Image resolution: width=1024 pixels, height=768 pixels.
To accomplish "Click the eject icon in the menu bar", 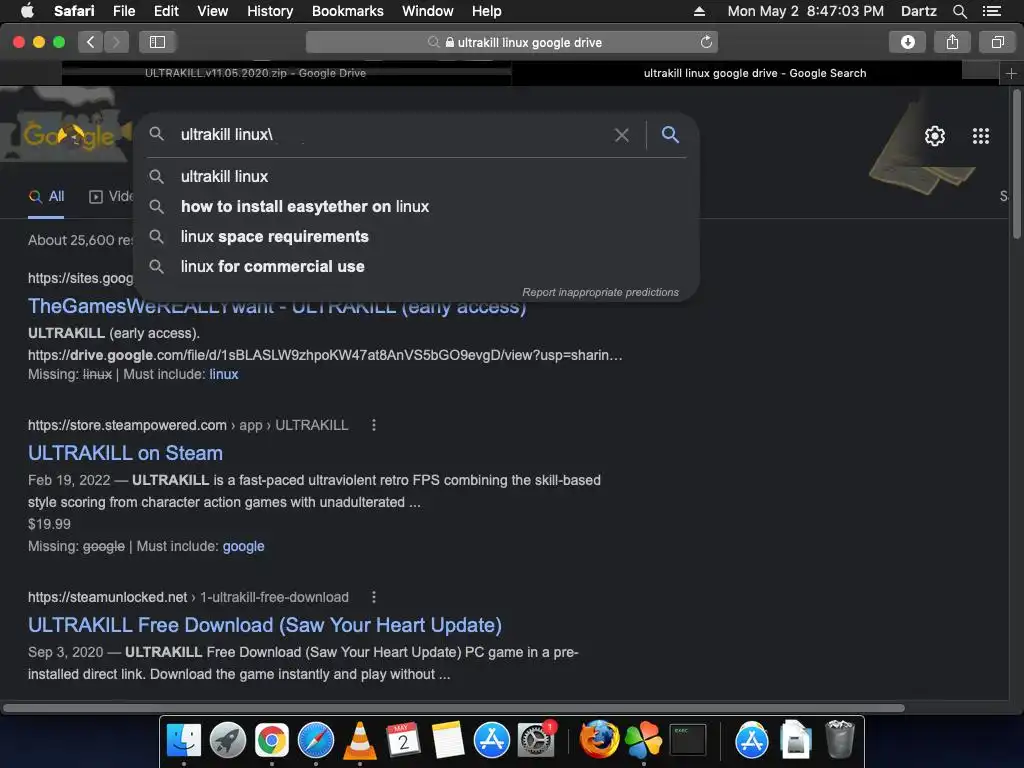I will point(699,11).
